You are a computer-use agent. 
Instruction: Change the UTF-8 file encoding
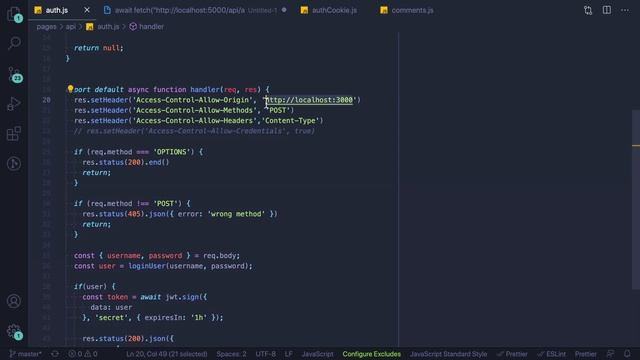(x=265, y=354)
